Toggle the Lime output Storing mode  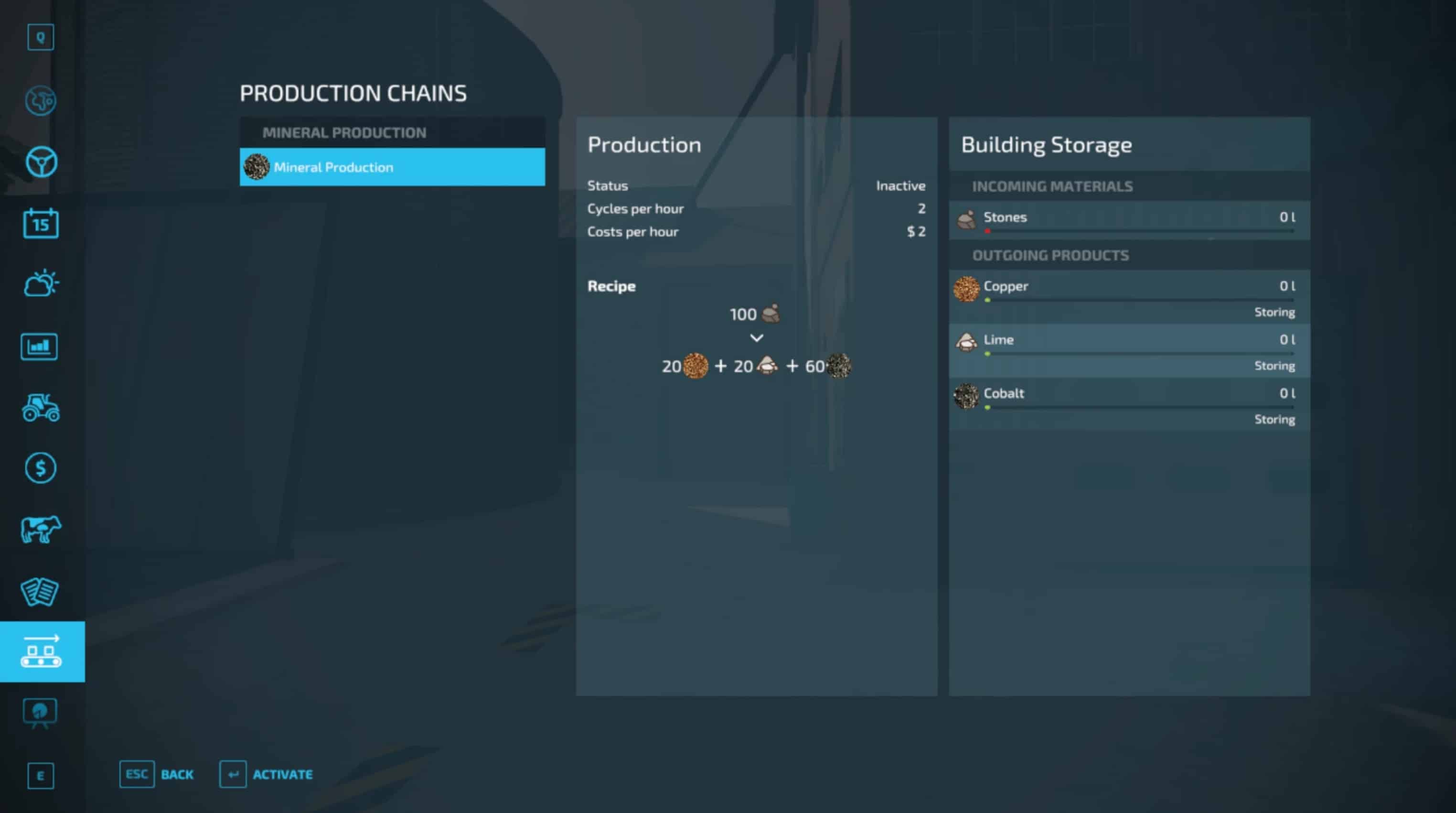[1274, 366]
